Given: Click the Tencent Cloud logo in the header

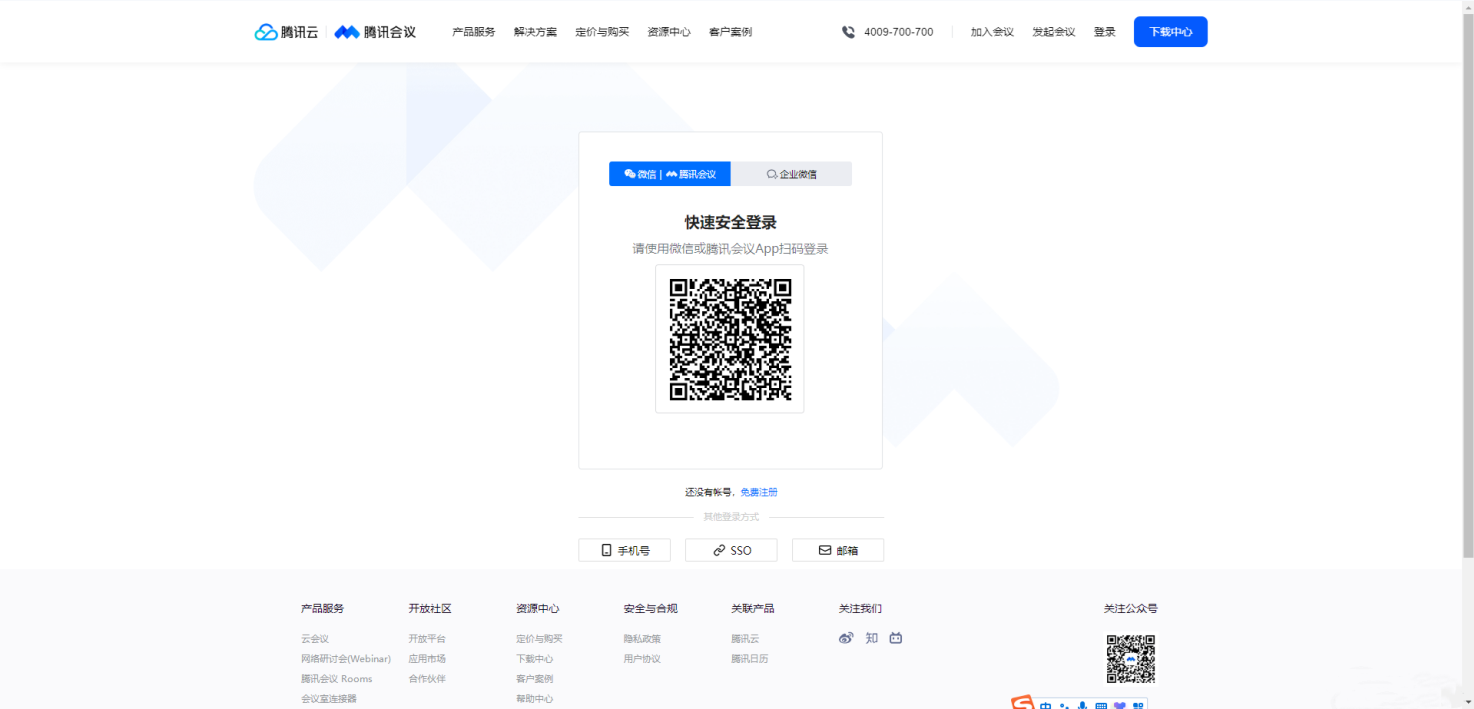Looking at the screenshot, I should point(286,32).
